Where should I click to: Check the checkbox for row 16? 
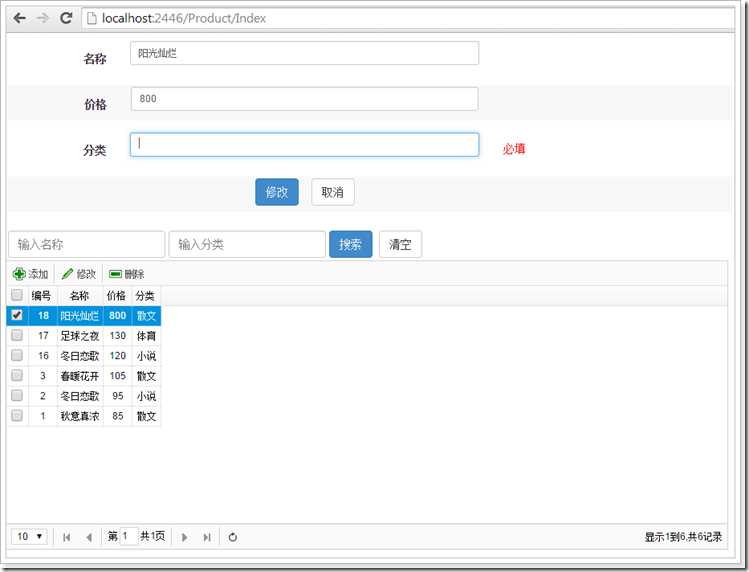[17, 356]
